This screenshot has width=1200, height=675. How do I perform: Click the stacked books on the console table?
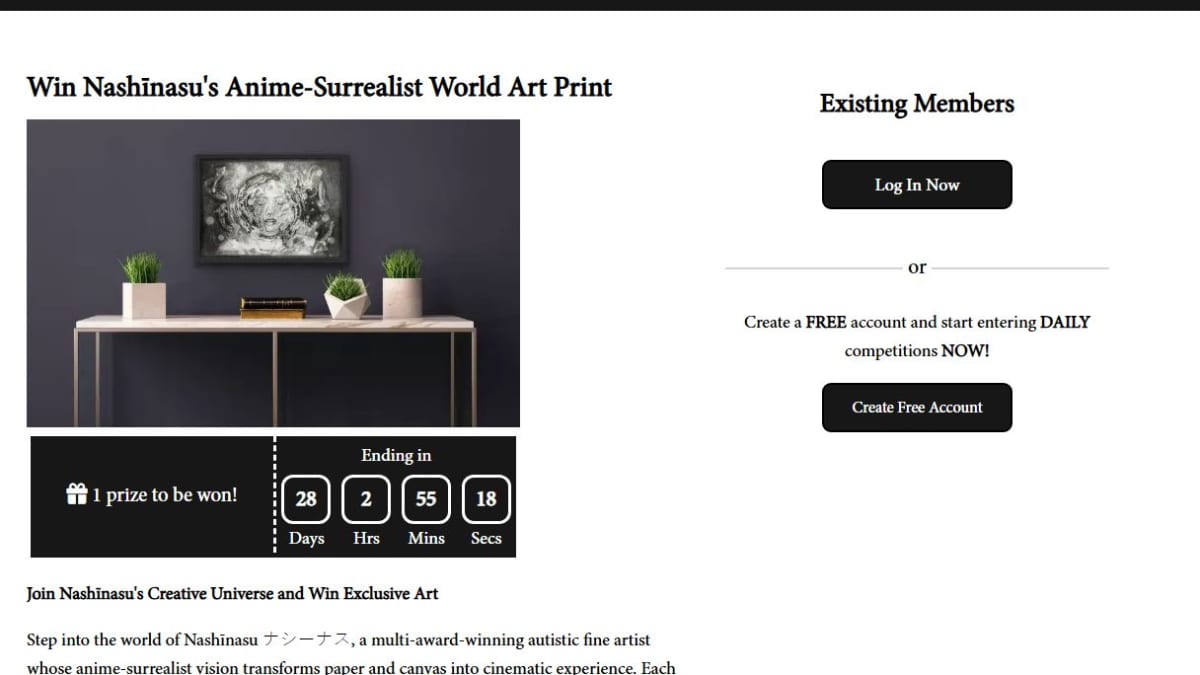pyautogui.click(x=273, y=307)
